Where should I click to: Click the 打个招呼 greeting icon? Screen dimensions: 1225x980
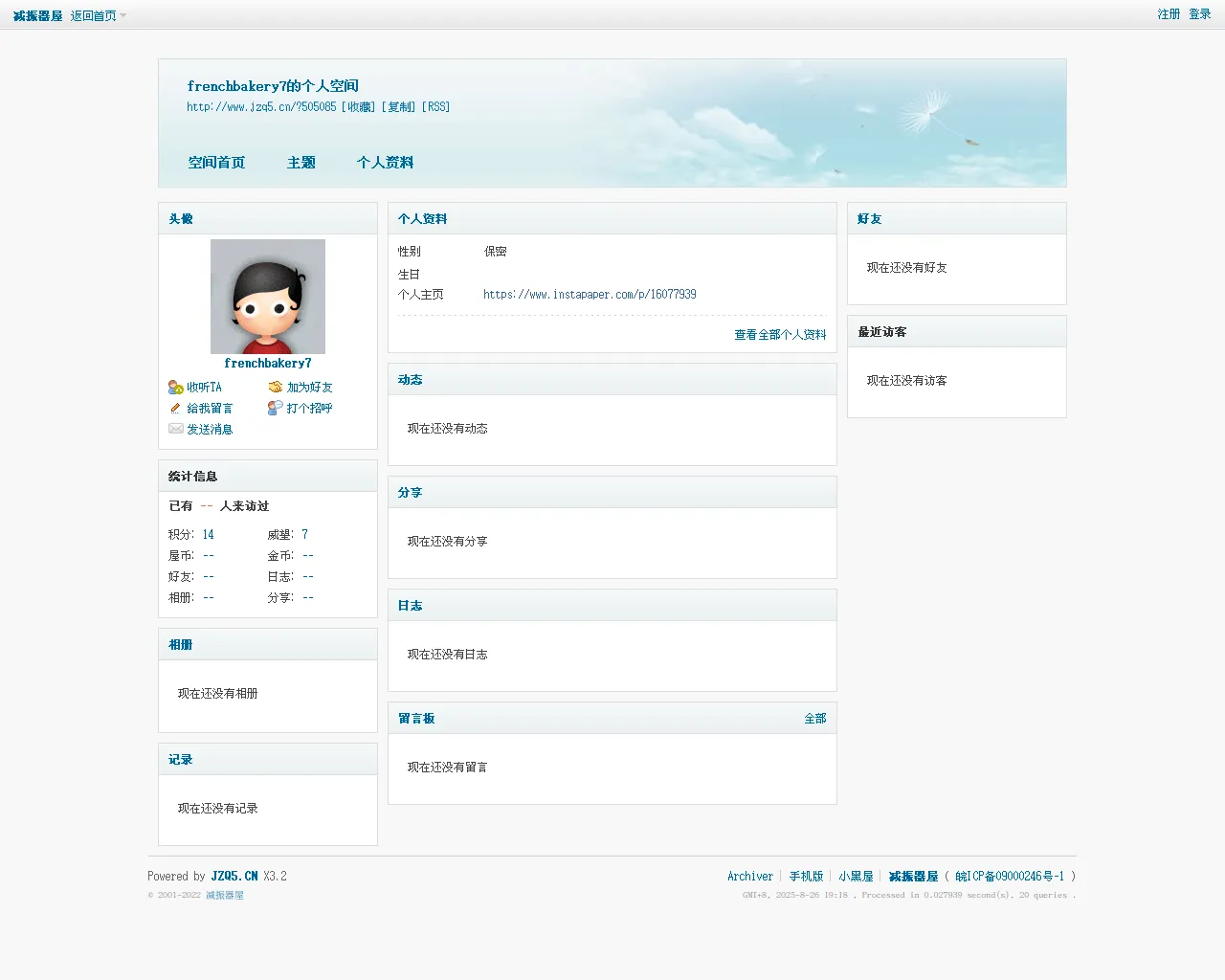click(x=276, y=409)
